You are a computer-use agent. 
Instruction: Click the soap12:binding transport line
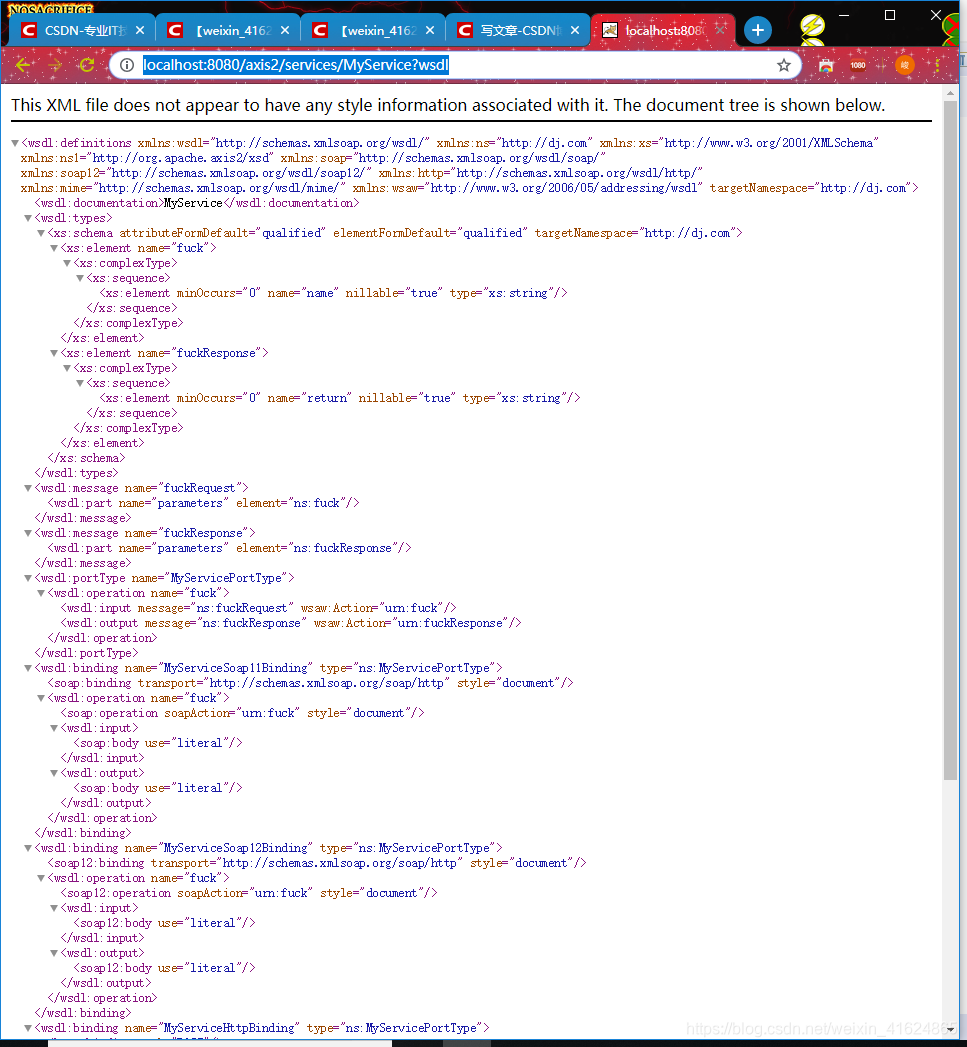click(x=317, y=863)
